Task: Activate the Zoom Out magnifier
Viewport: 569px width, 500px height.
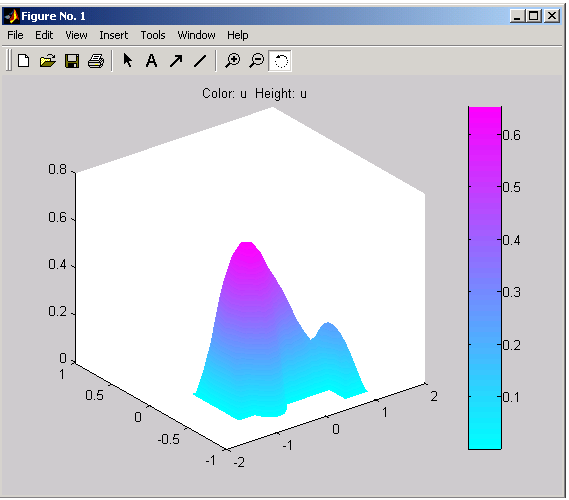Action: coord(257,61)
